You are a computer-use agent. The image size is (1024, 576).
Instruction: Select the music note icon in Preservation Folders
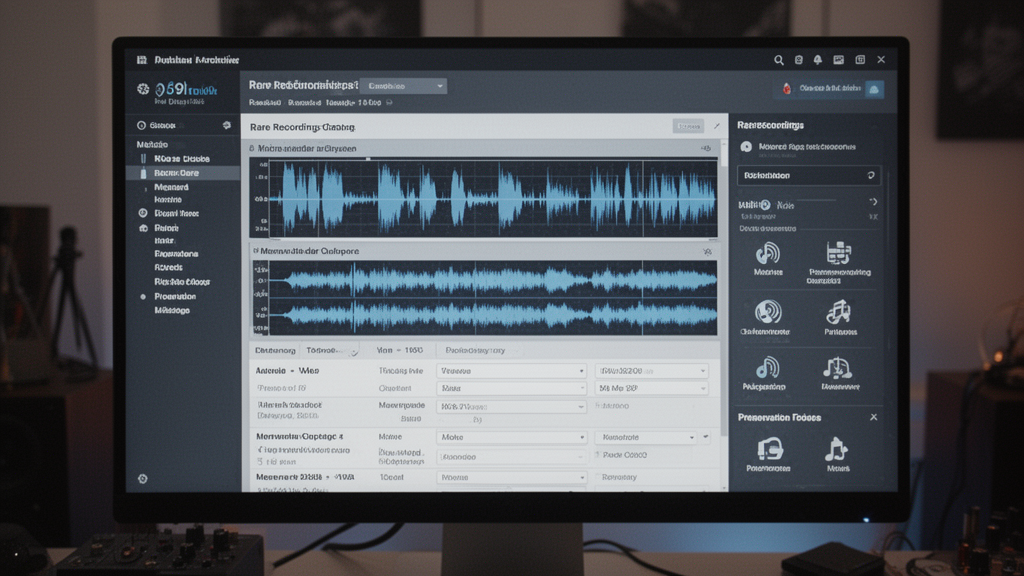point(836,450)
